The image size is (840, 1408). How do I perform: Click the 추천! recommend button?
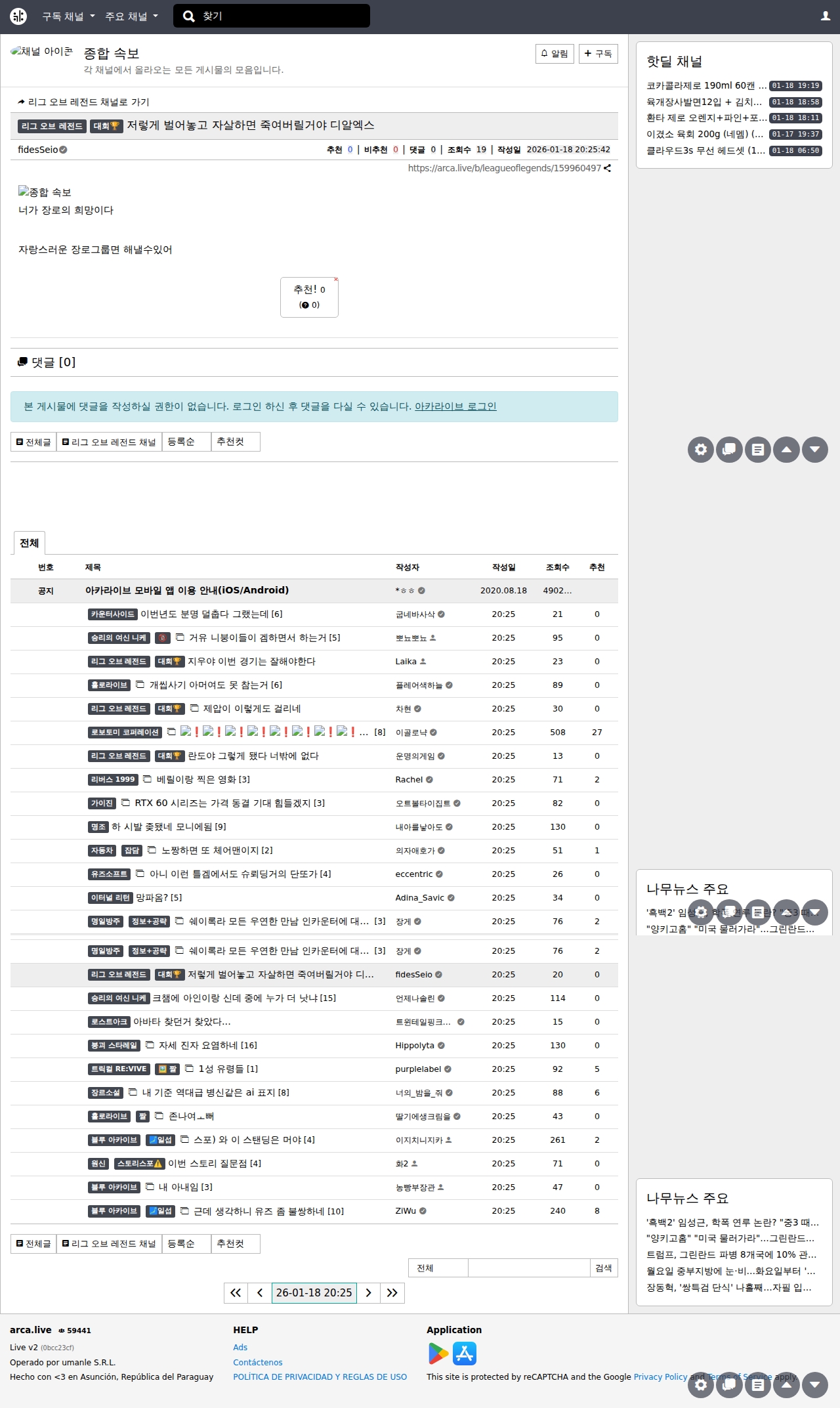point(310,297)
